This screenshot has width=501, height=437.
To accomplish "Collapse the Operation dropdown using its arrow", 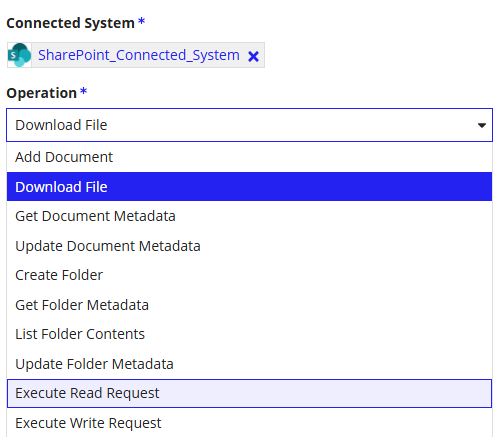I will [481, 125].
